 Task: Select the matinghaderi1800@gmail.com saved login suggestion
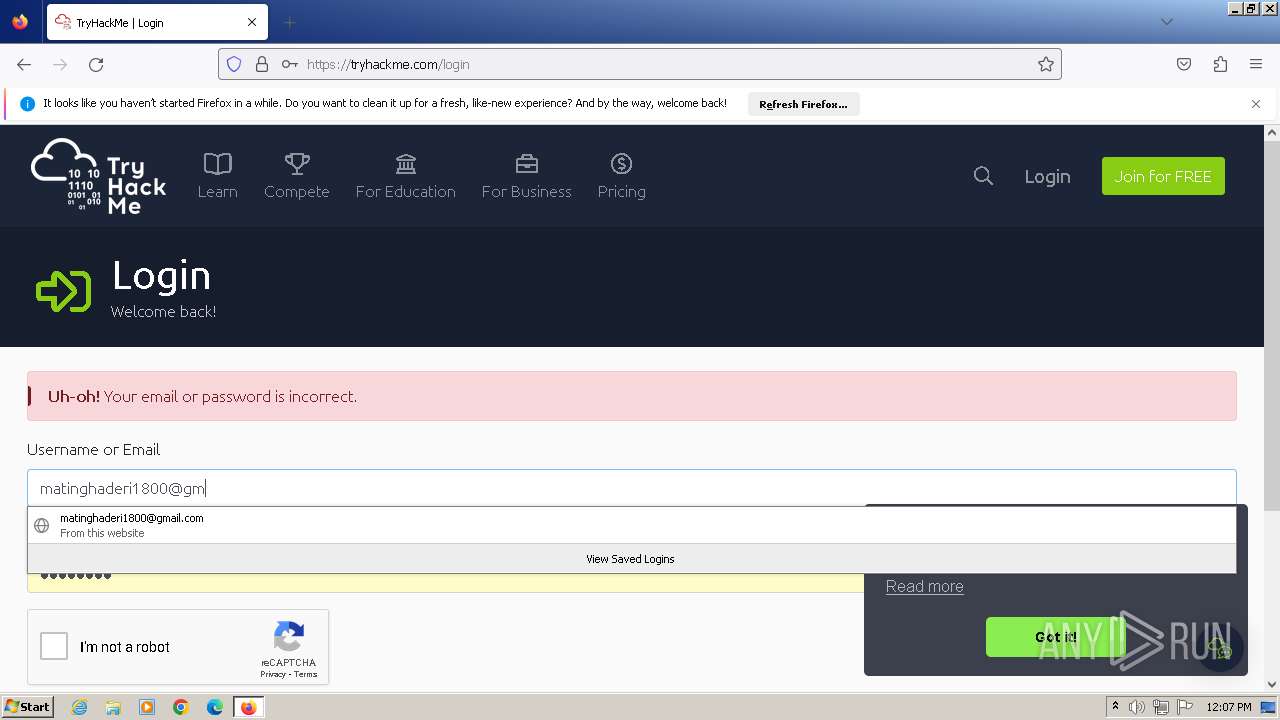coord(632,525)
